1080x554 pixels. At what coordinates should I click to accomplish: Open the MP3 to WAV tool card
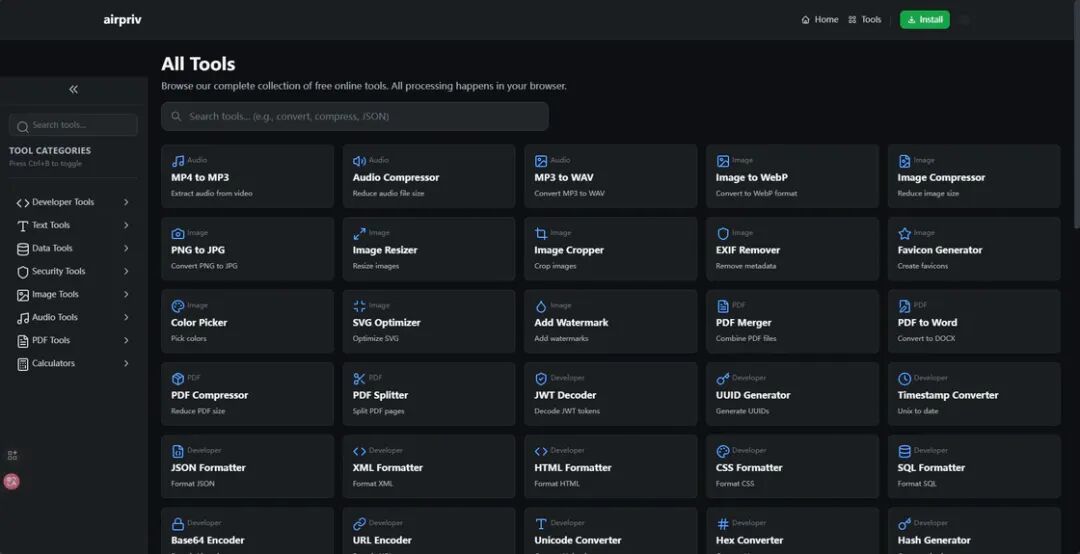click(610, 176)
